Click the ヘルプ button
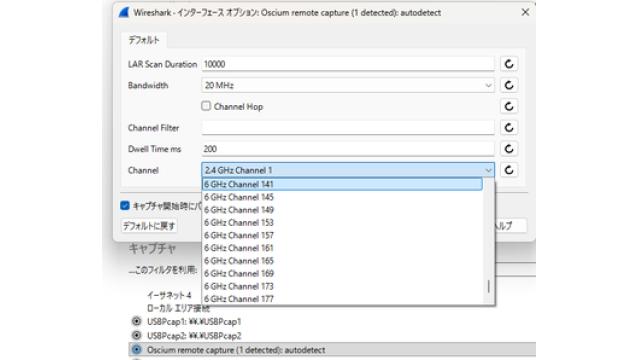Image resolution: width=640 pixels, height=360 pixels. click(x=510, y=226)
